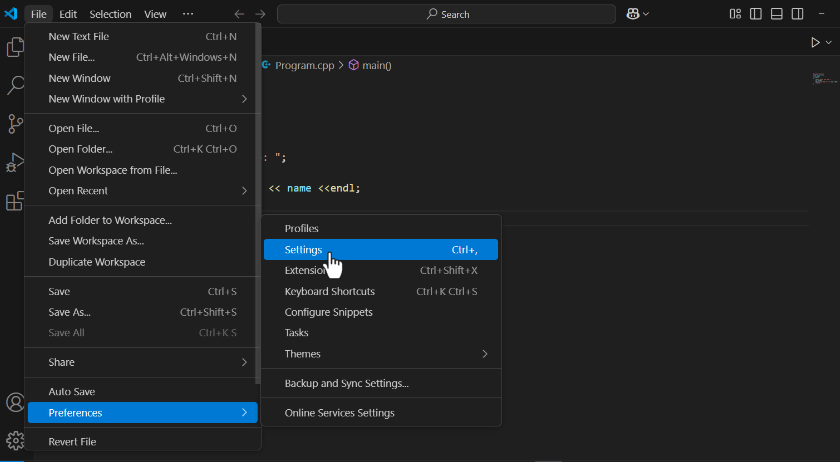The image size is (840, 462).
Task: Click the Manage gear icon
Action: pyautogui.click(x=15, y=441)
